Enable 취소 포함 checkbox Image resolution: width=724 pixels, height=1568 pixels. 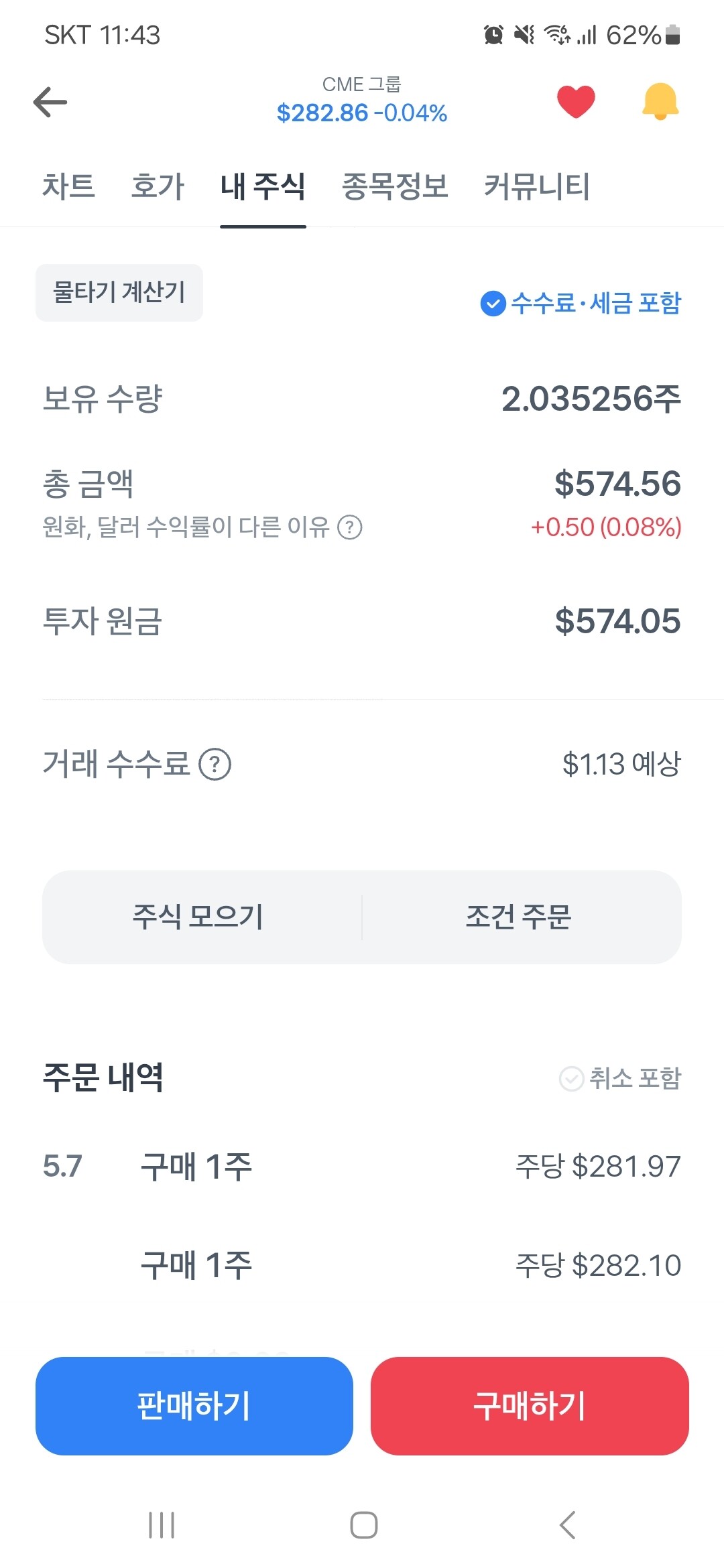571,1078
